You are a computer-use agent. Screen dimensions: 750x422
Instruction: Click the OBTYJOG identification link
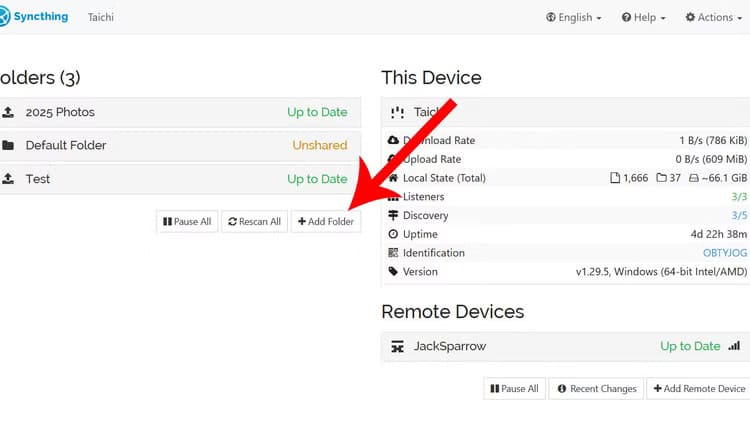tap(725, 253)
